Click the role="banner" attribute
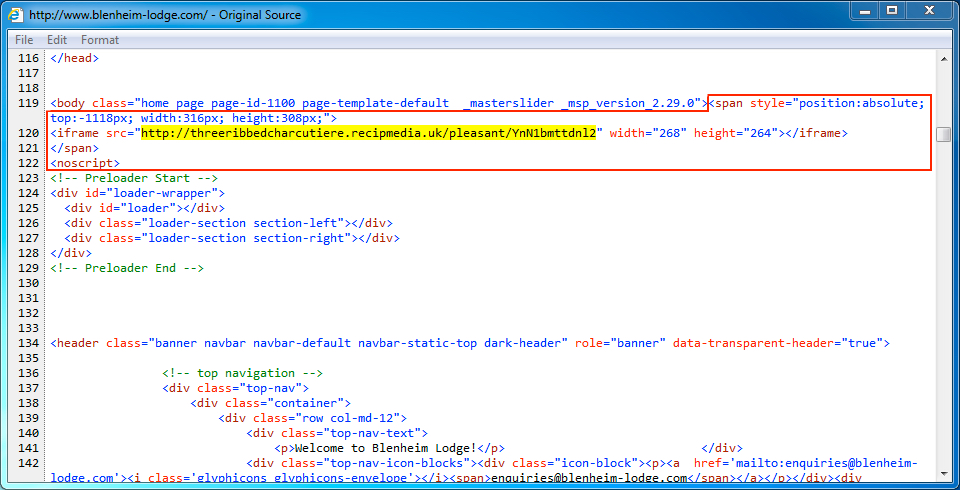The height and width of the screenshot is (490, 960). point(620,343)
